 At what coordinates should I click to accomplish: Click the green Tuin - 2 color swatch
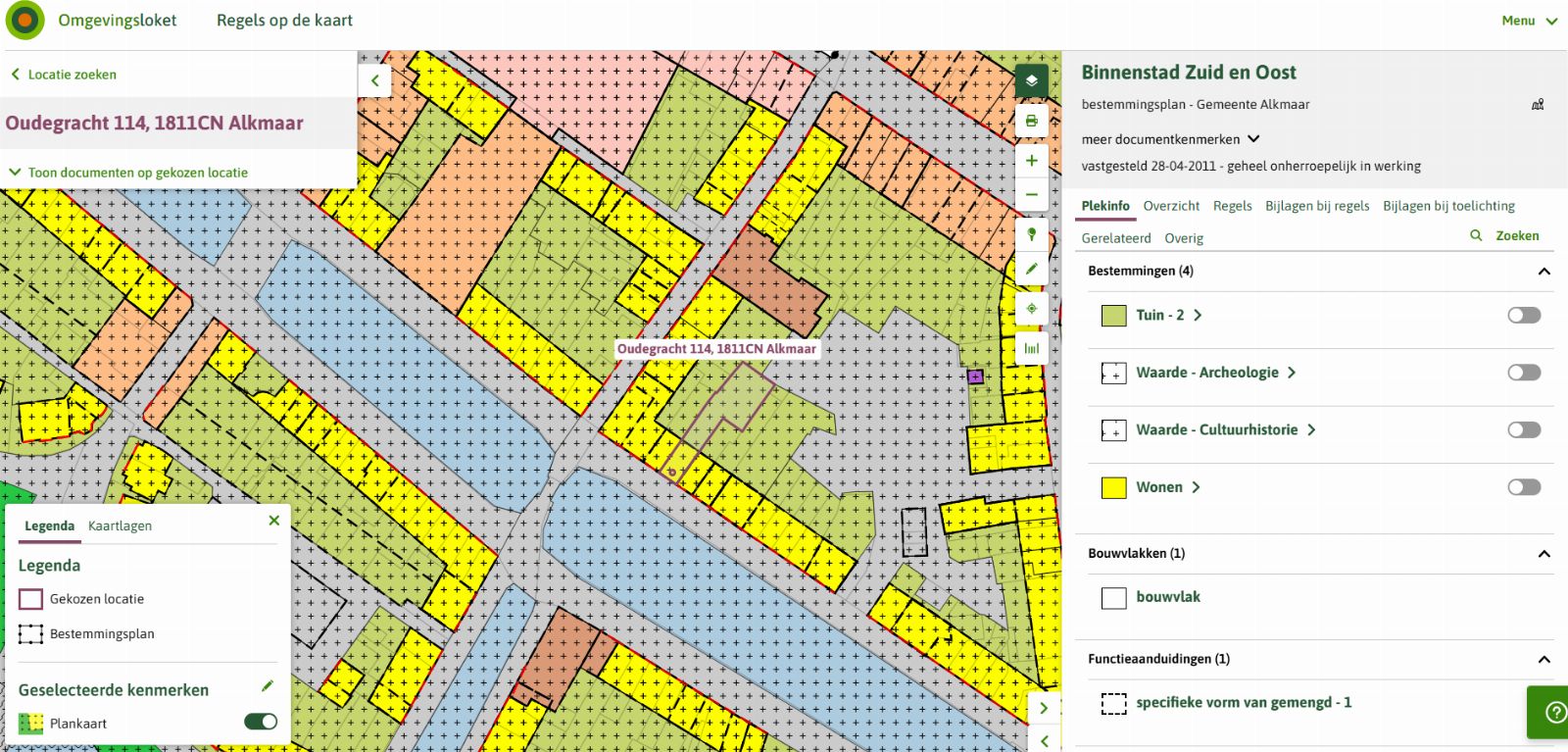(1114, 316)
